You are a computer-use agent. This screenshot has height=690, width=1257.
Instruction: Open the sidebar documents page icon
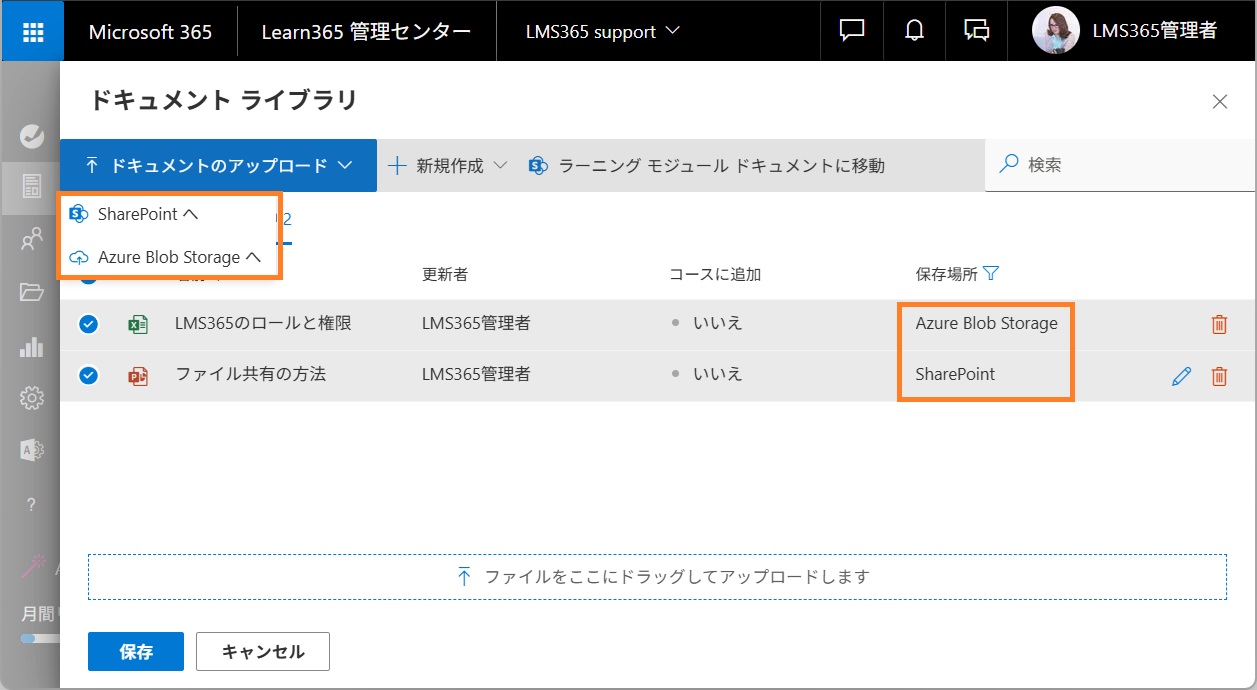point(32,186)
